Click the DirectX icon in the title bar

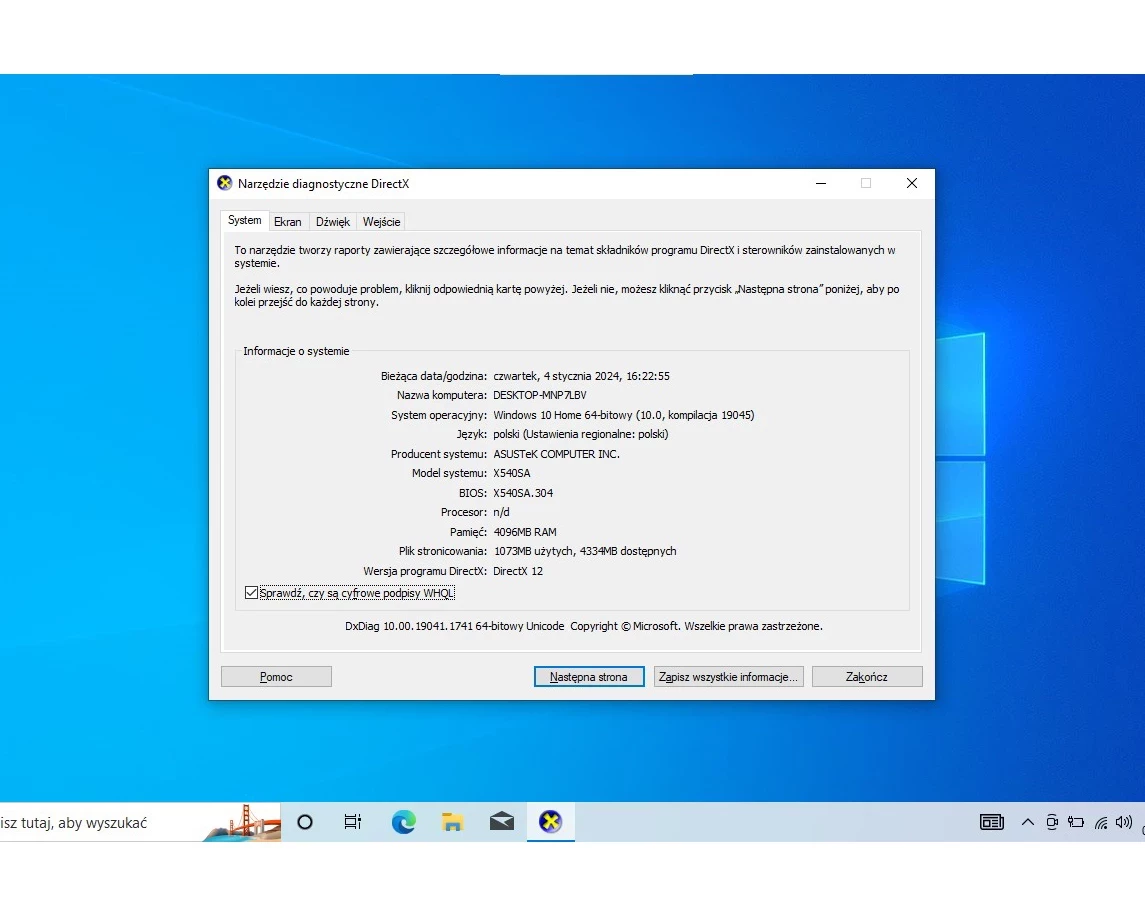coord(225,183)
